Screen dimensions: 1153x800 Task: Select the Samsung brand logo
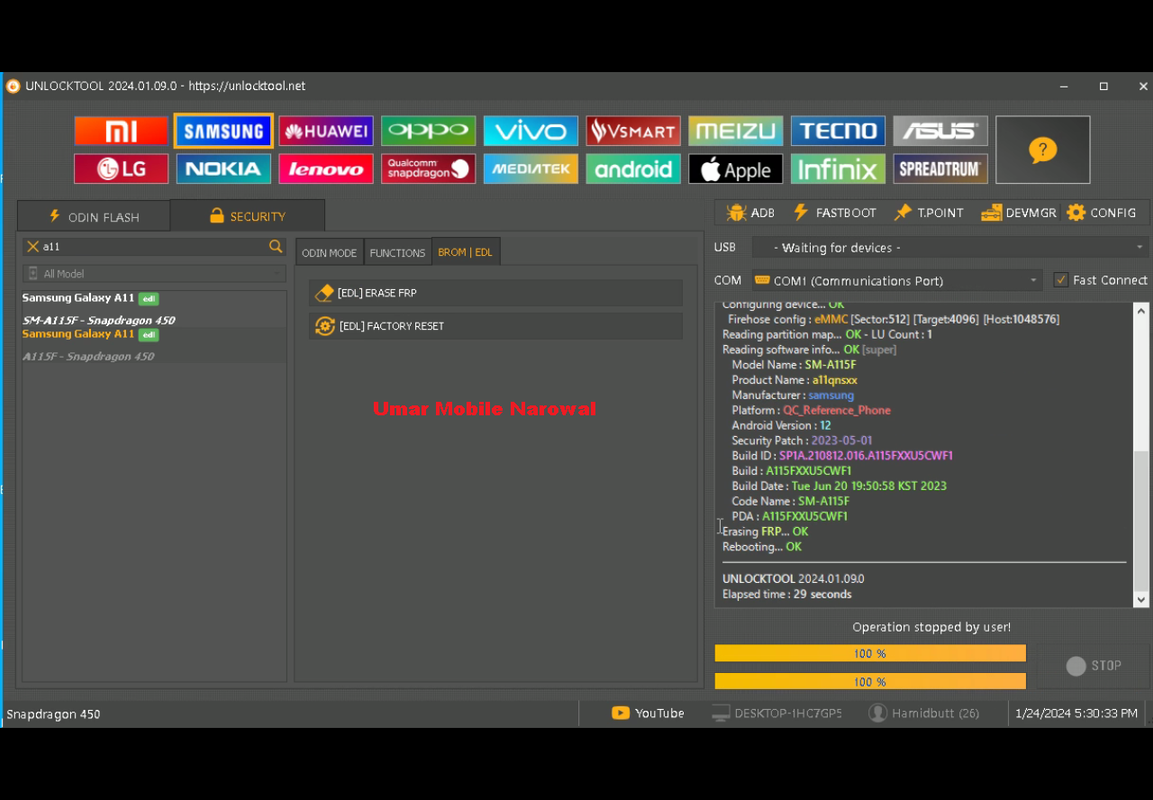(224, 131)
